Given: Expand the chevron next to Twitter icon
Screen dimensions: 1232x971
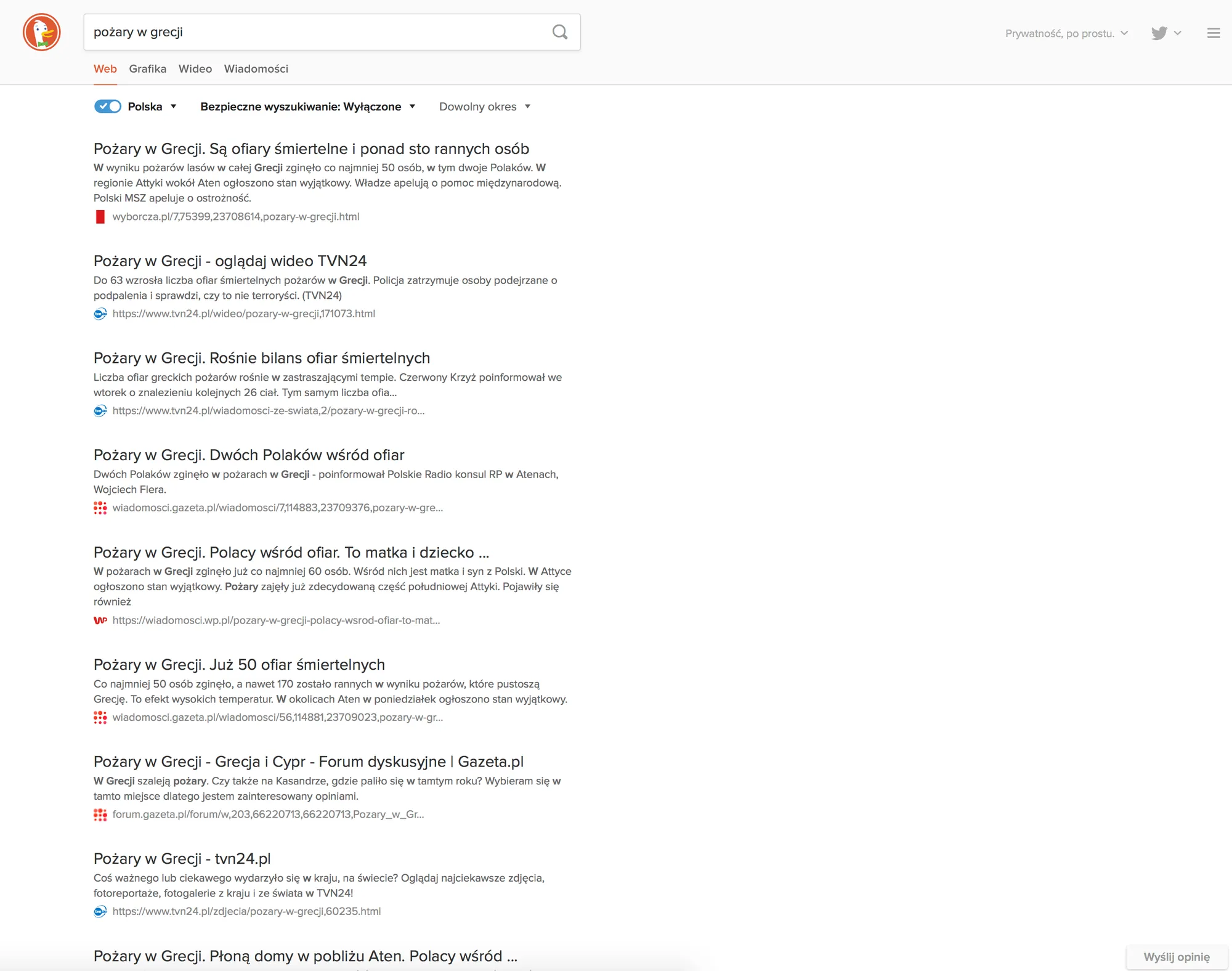Looking at the screenshot, I should click(x=1177, y=33).
